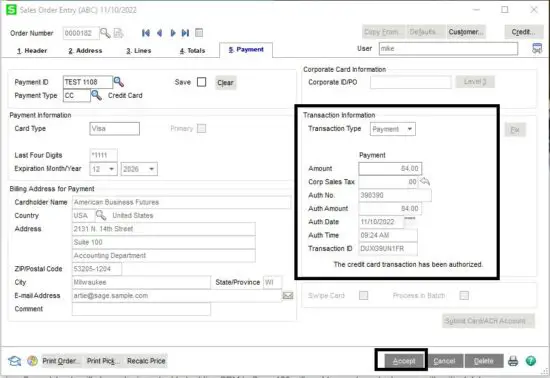Open the calculator icon beside navigation arrows
The image size is (550, 378).
pyautogui.click(x=199, y=33)
